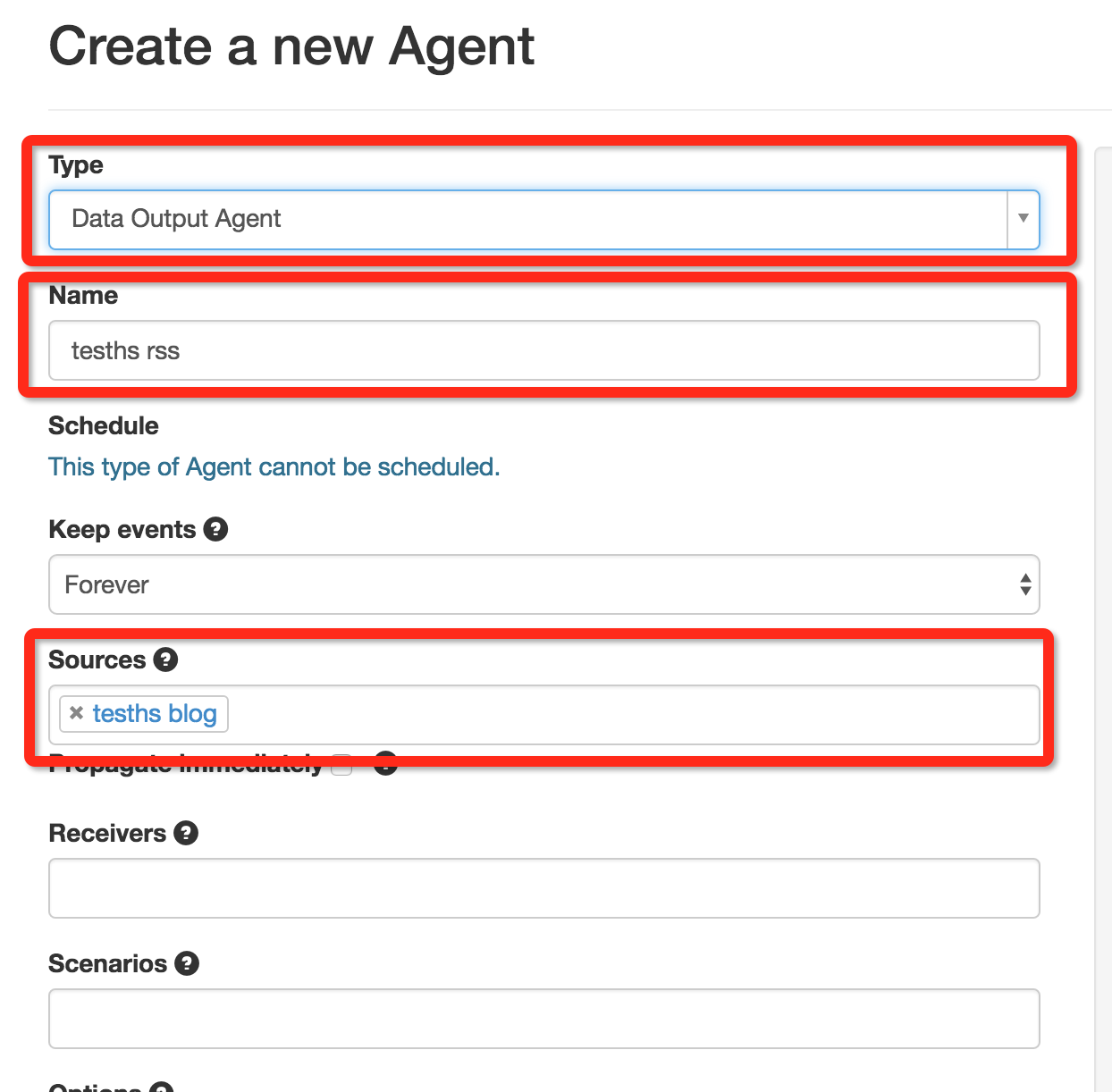Show help for Propagate immediately option
This screenshot has width=1112, height=1092.
[x=385, y=763]
